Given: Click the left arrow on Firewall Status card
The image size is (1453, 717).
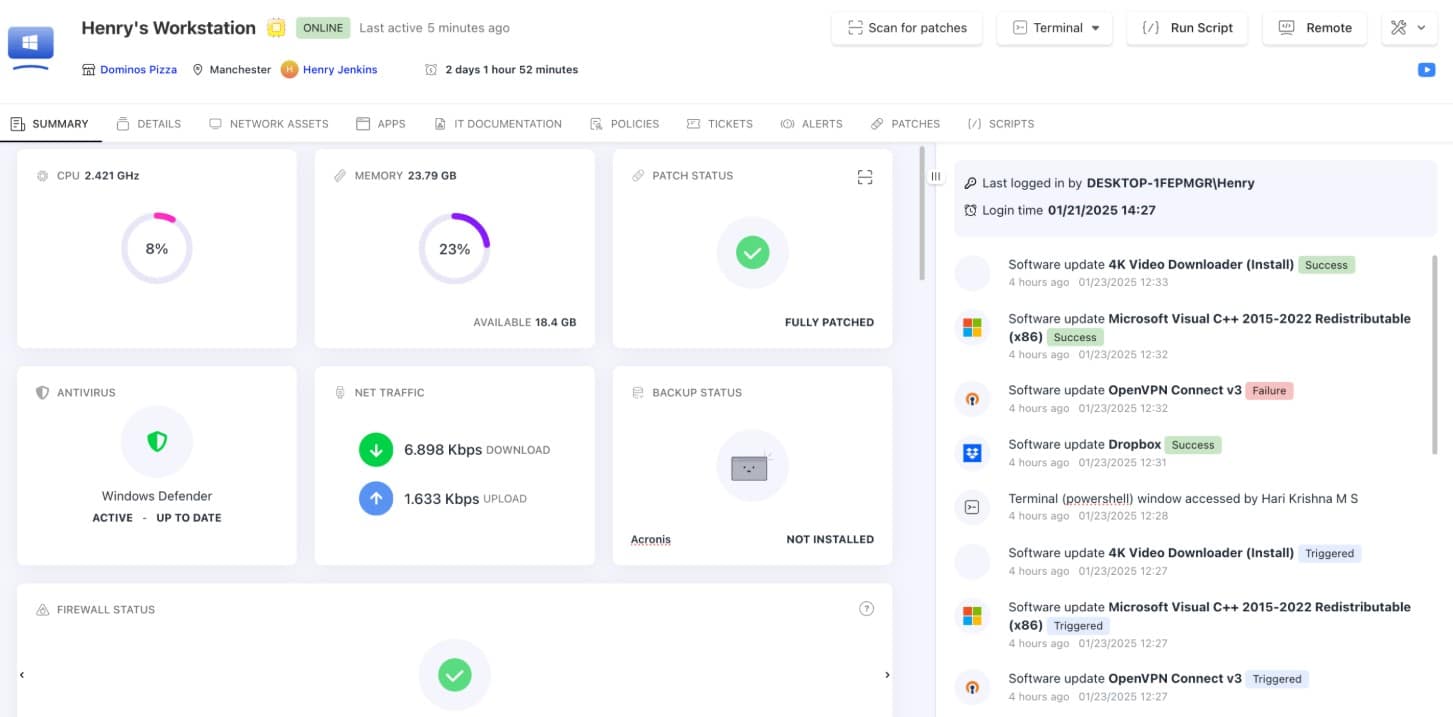Looking at the screenshot, I should tap(22, 675).
